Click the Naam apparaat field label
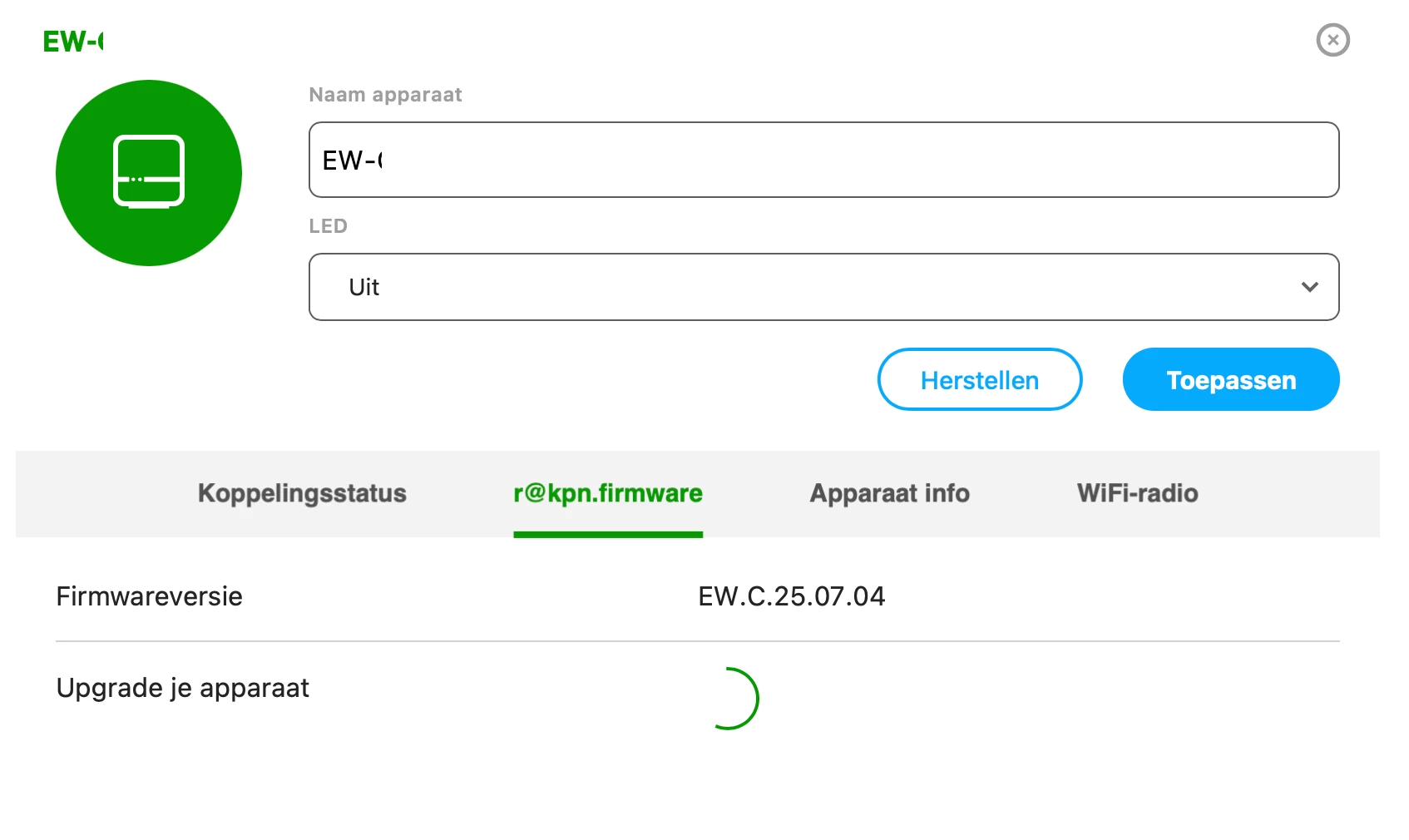The width and height of the screenshot is (1409, 840). pyautogui.click(x=385, y=95)
